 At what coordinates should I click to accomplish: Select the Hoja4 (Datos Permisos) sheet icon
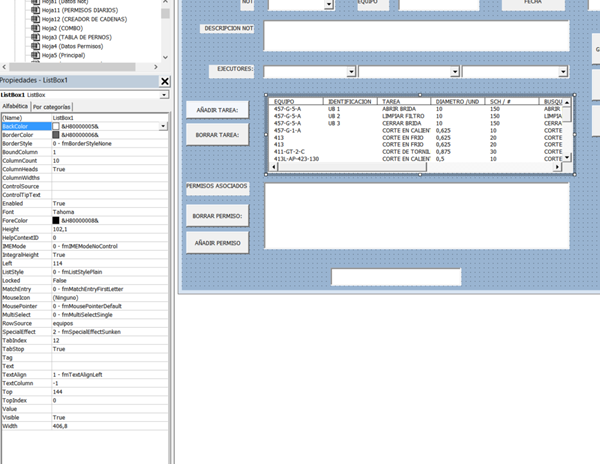tap(36, 46)
